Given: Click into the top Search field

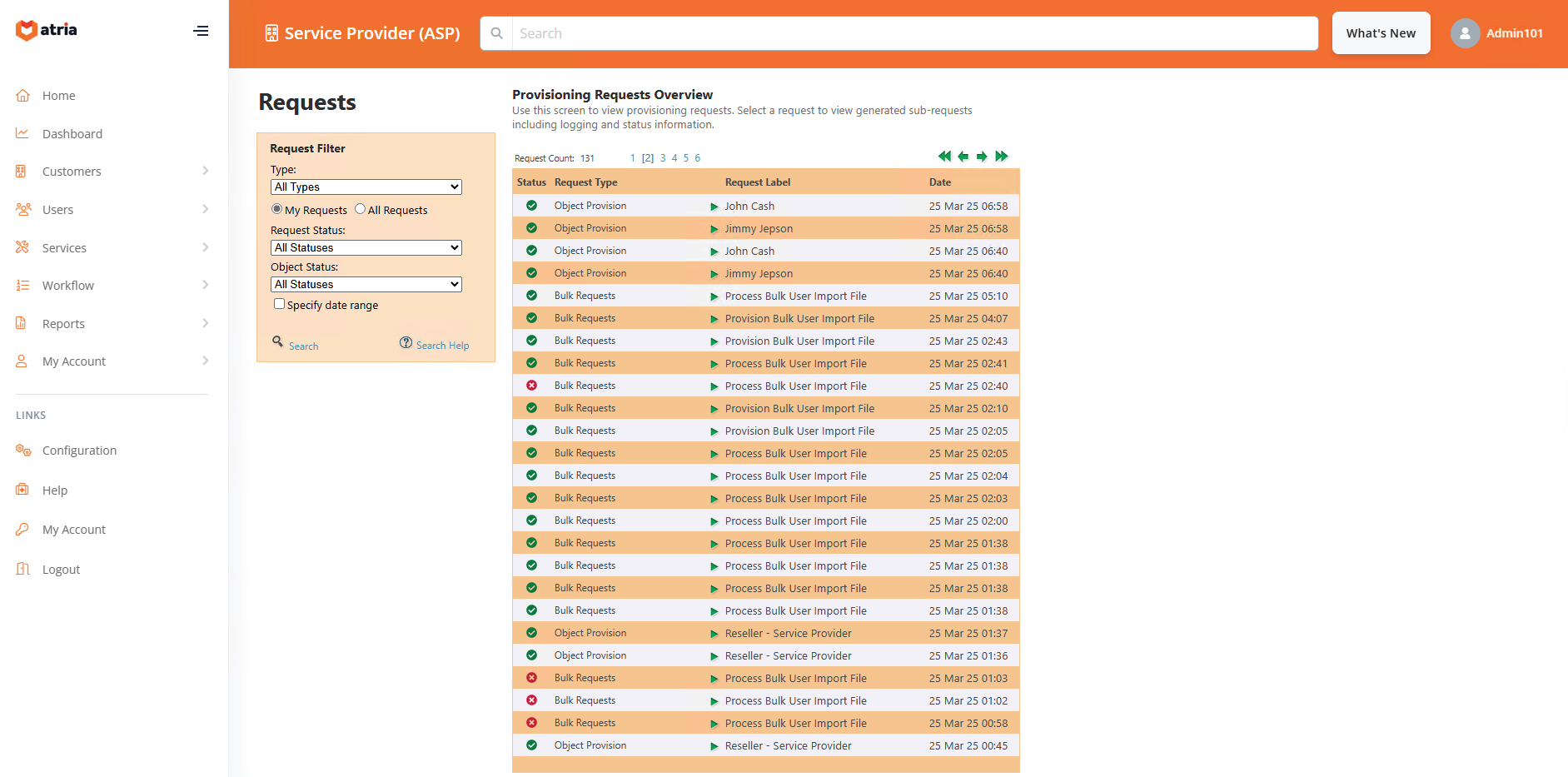Looking at the screenshot, I should point(913,33).
